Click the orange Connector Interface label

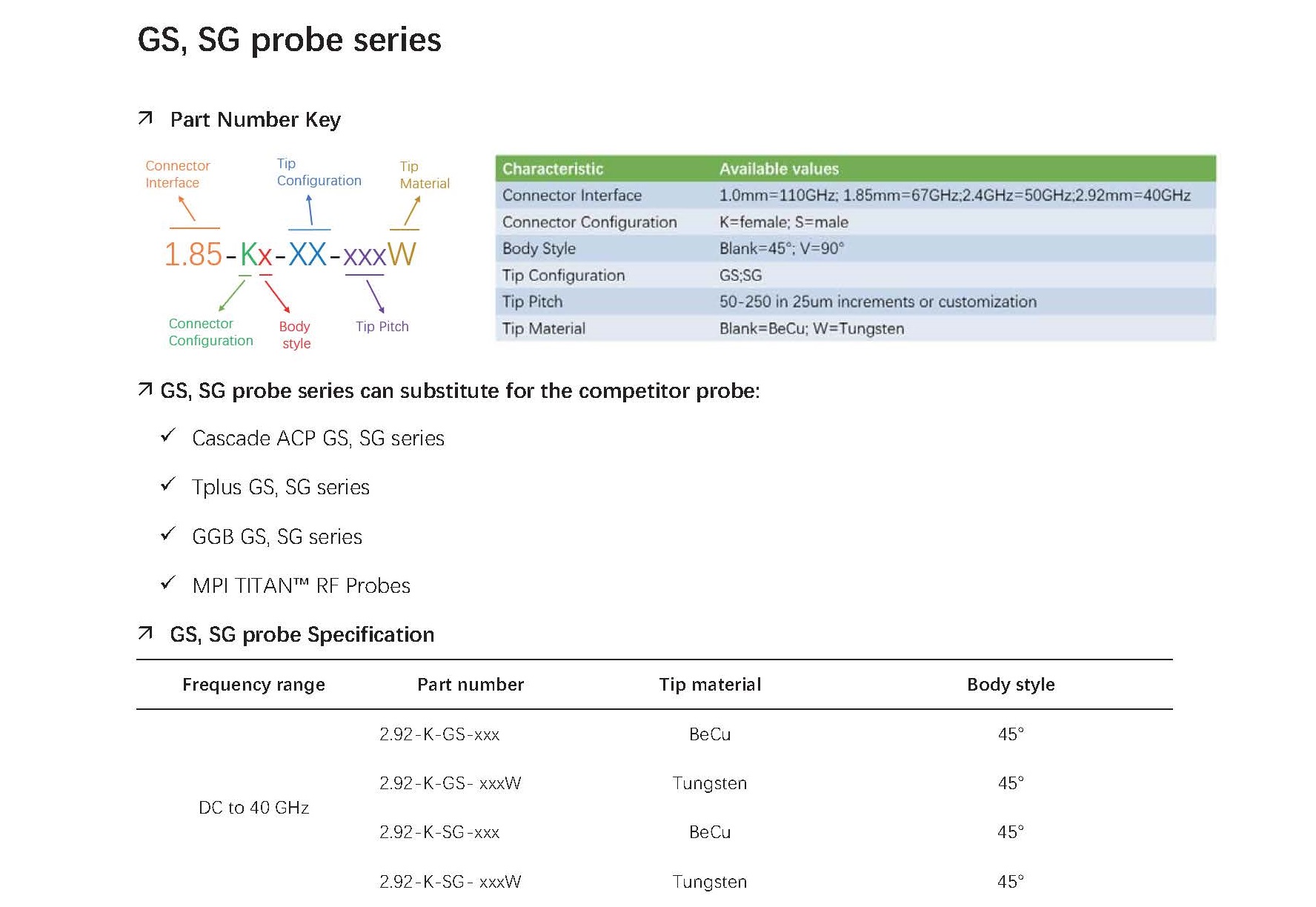point(178,174)
